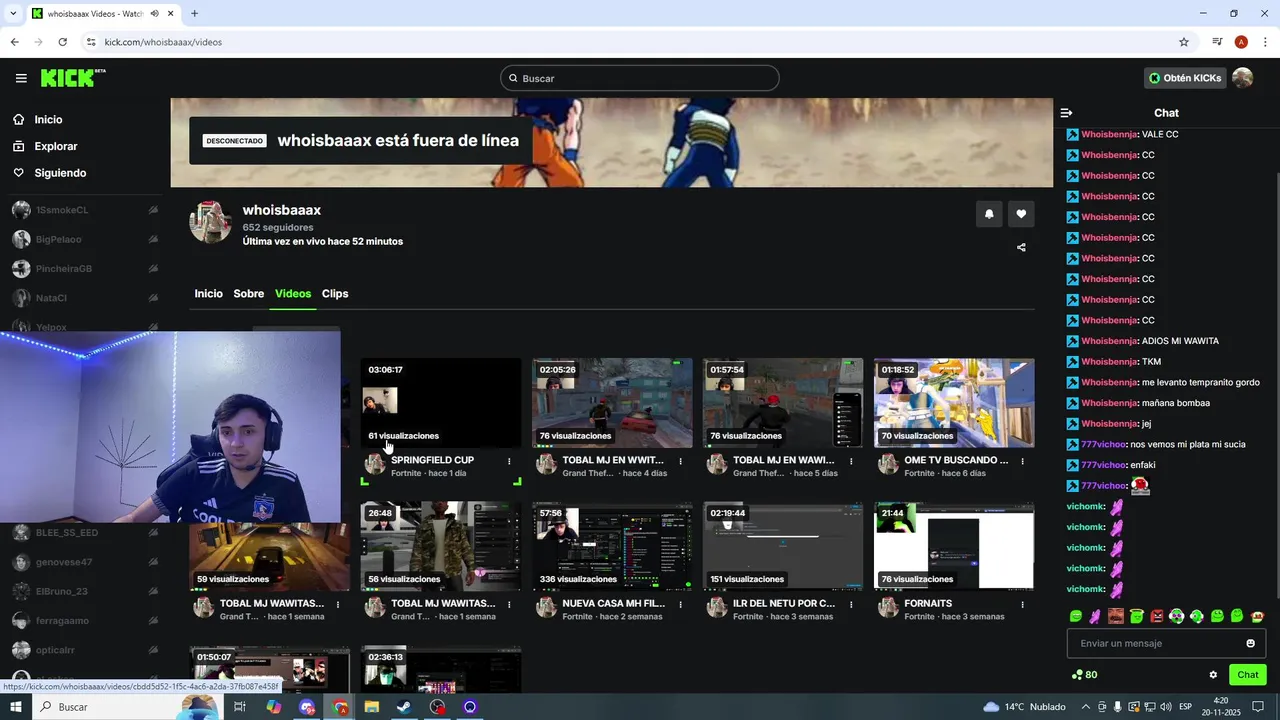
Task: Click Whoisbennja username on TKM message
Action: click(1108, 361)
